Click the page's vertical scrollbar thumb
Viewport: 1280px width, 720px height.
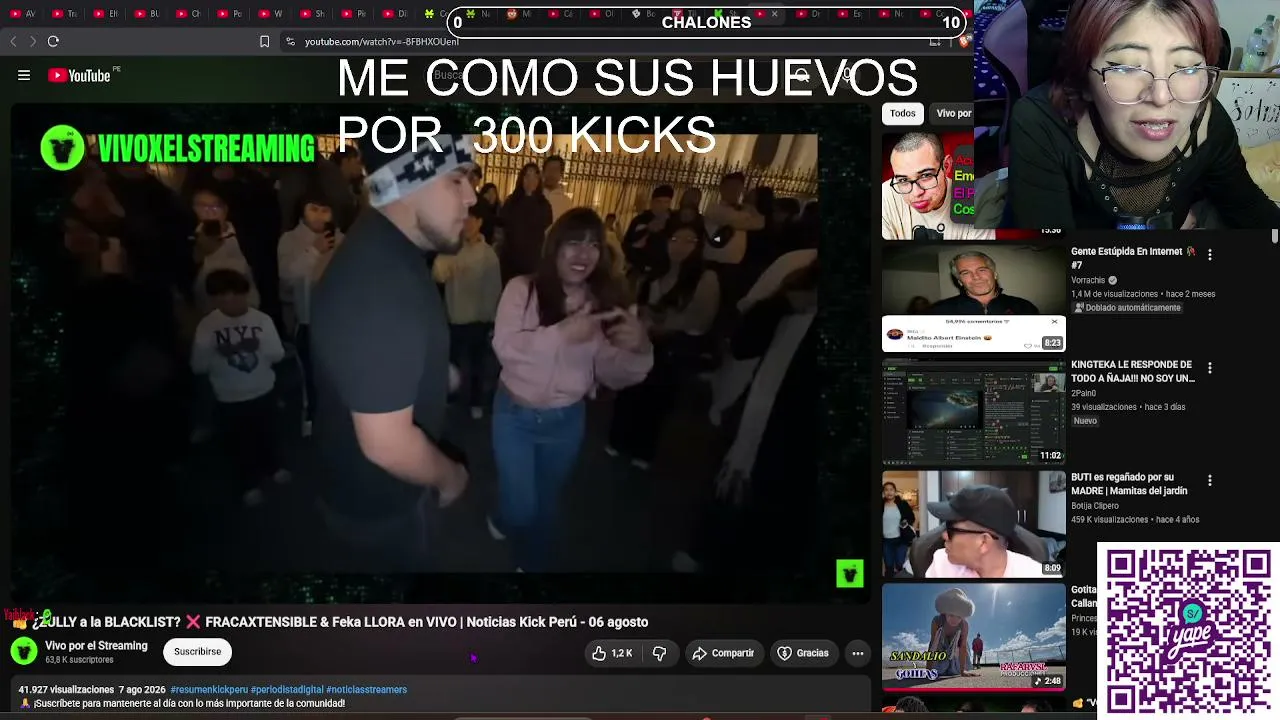[x=1275, y=236]
